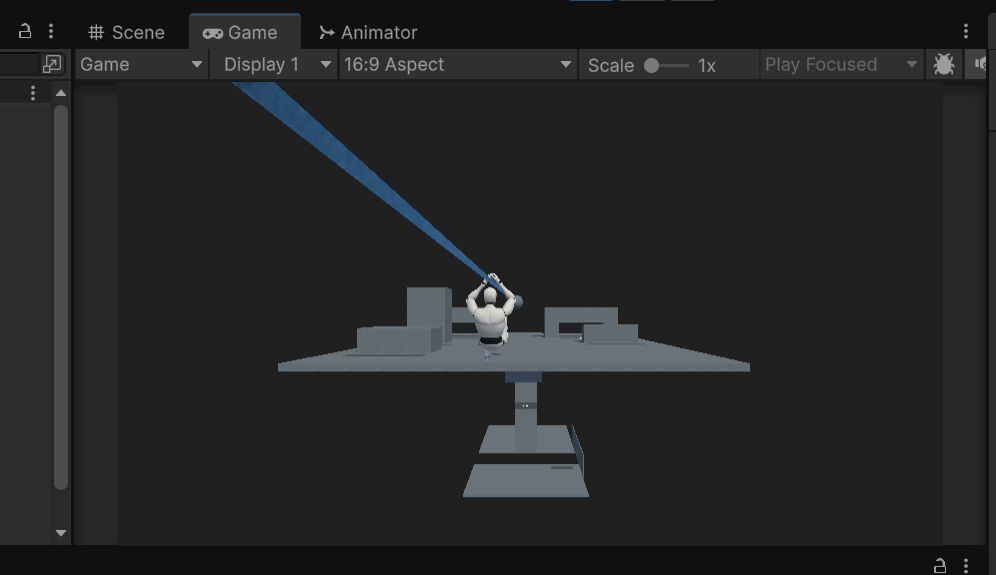Switch to the Animator tab
Viewport: 996px width, 575px height.
(x=368, y=32)
